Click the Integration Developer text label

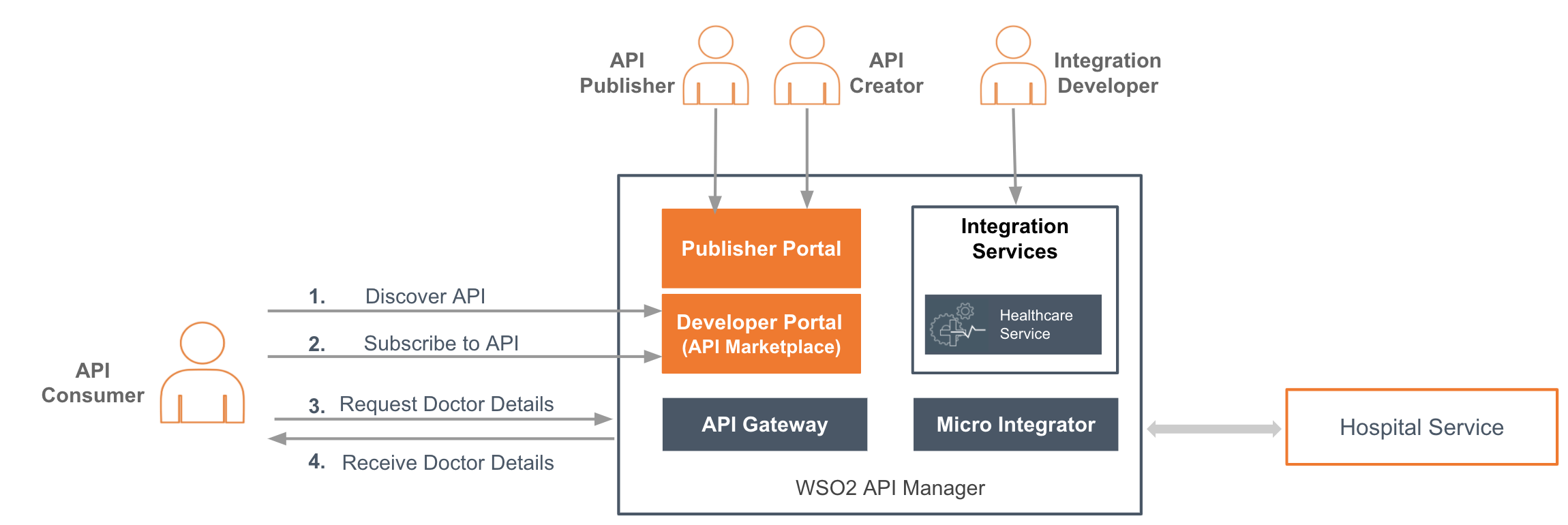(1107, 73)
